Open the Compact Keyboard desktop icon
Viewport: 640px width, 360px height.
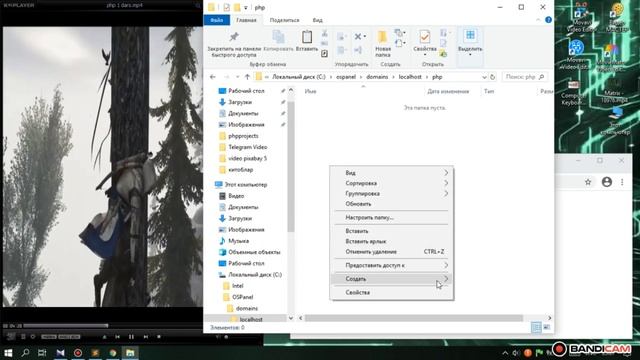tap(573, 94)
